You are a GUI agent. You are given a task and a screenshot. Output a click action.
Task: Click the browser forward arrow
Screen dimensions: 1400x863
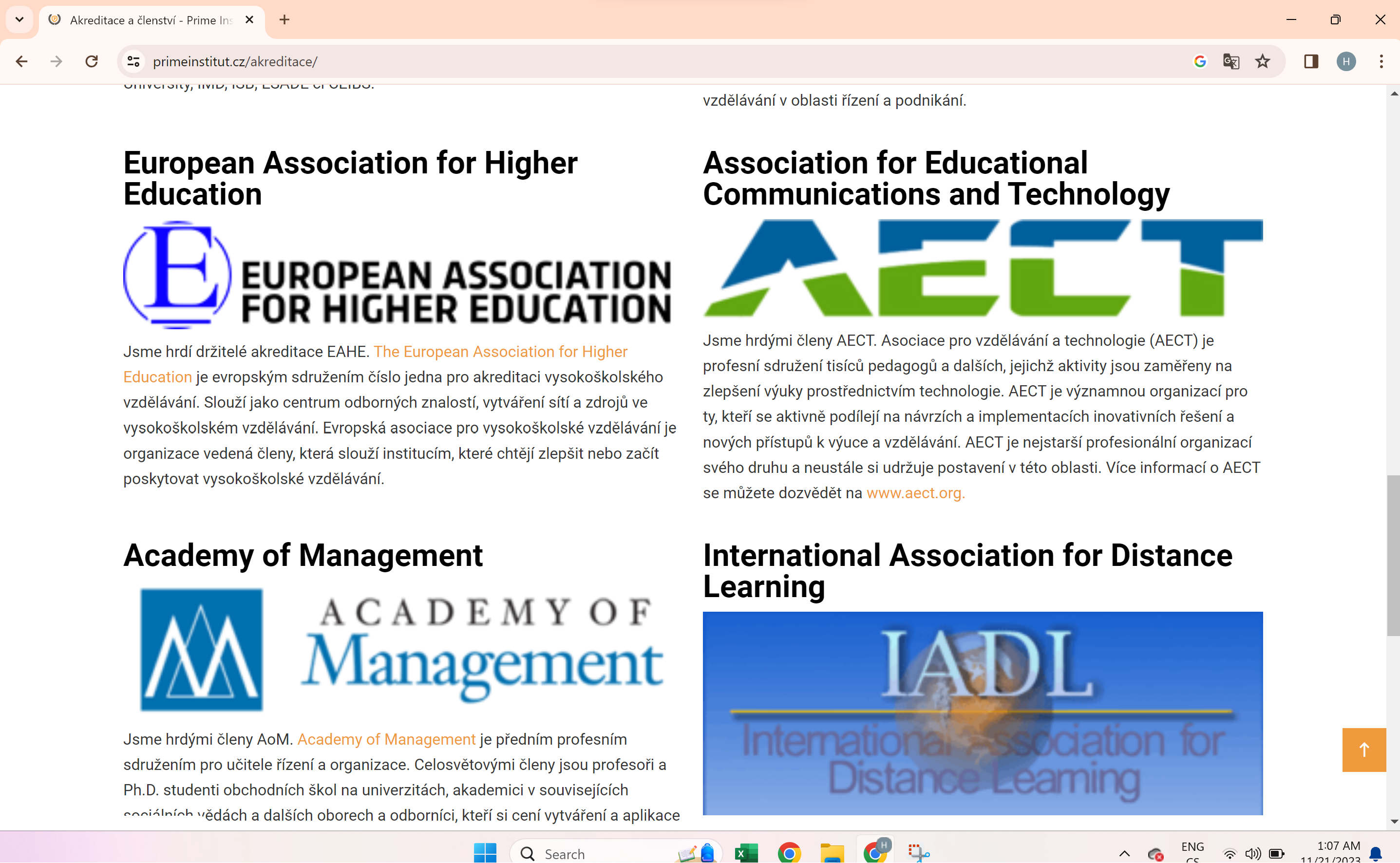click(56, 61)
